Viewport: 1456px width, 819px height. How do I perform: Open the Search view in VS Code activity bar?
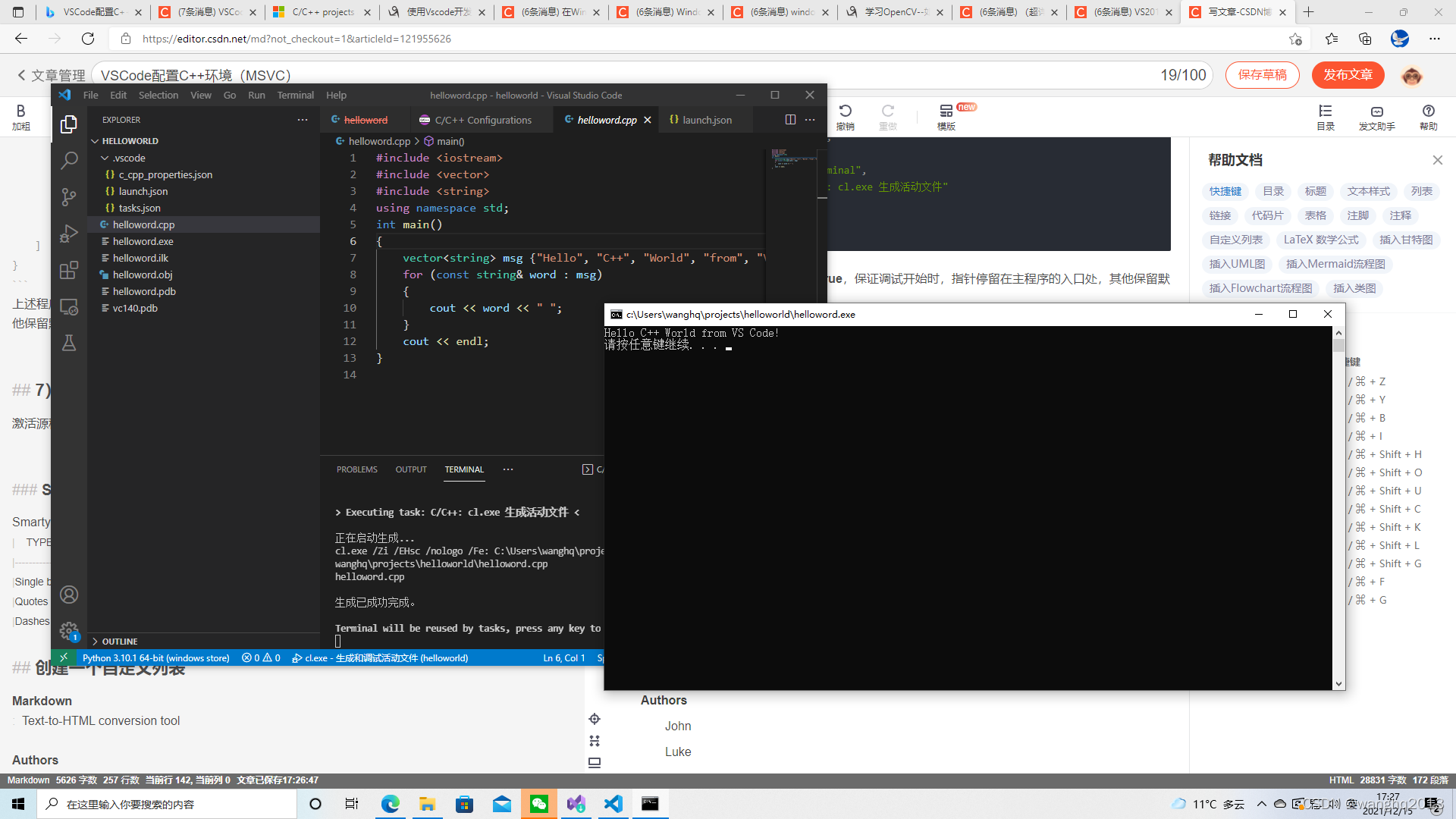click(69, 160)
